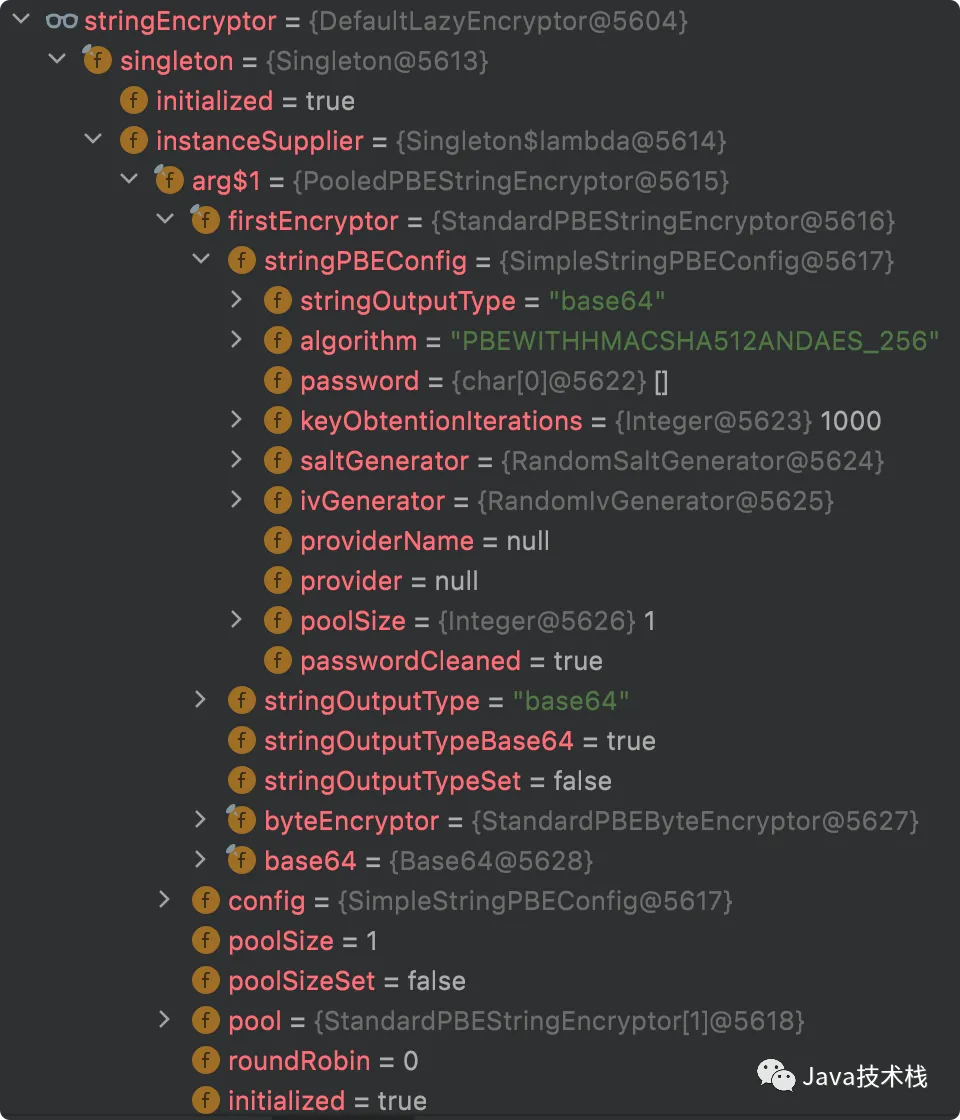Expand the pool array node
Viewport: 960px width, 1120px height.
(165, 1020)
